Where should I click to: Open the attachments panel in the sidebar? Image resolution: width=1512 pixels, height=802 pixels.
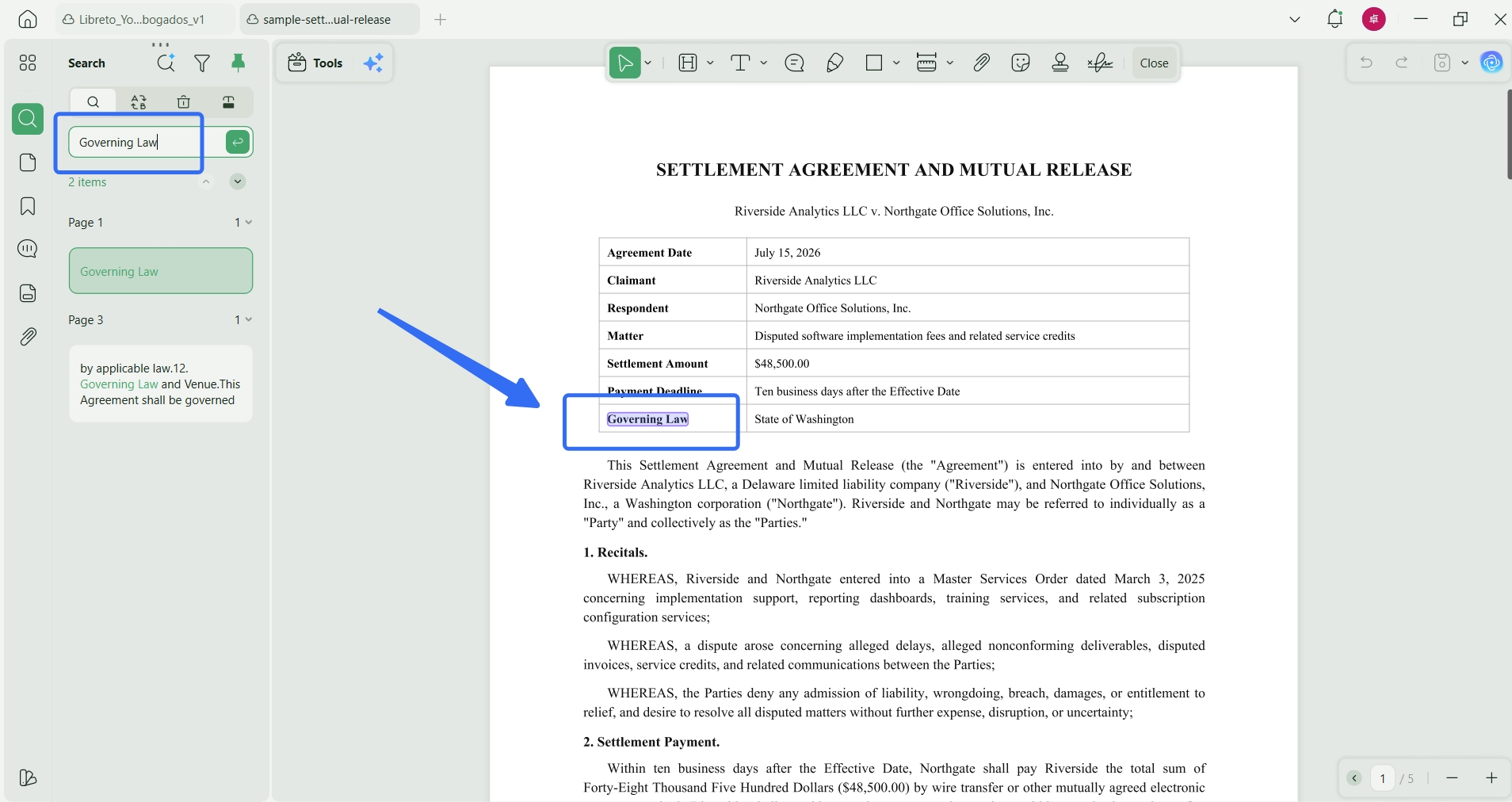[28, 337]
